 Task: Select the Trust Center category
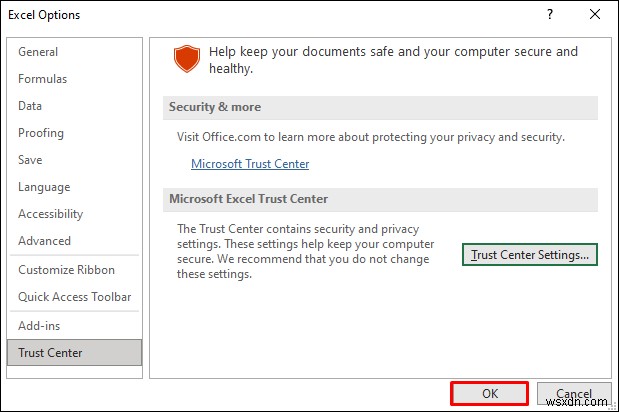(x=50, y=353)
